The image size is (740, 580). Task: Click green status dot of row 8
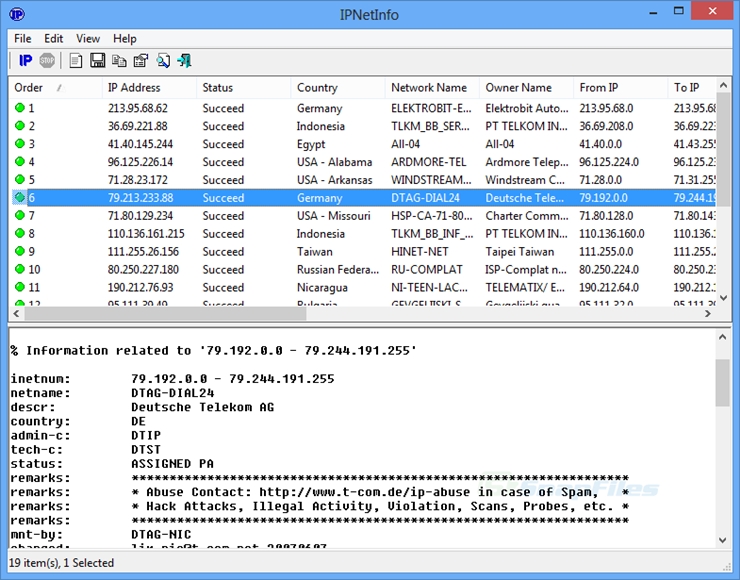pyautogui.click(x=20, y=233)
